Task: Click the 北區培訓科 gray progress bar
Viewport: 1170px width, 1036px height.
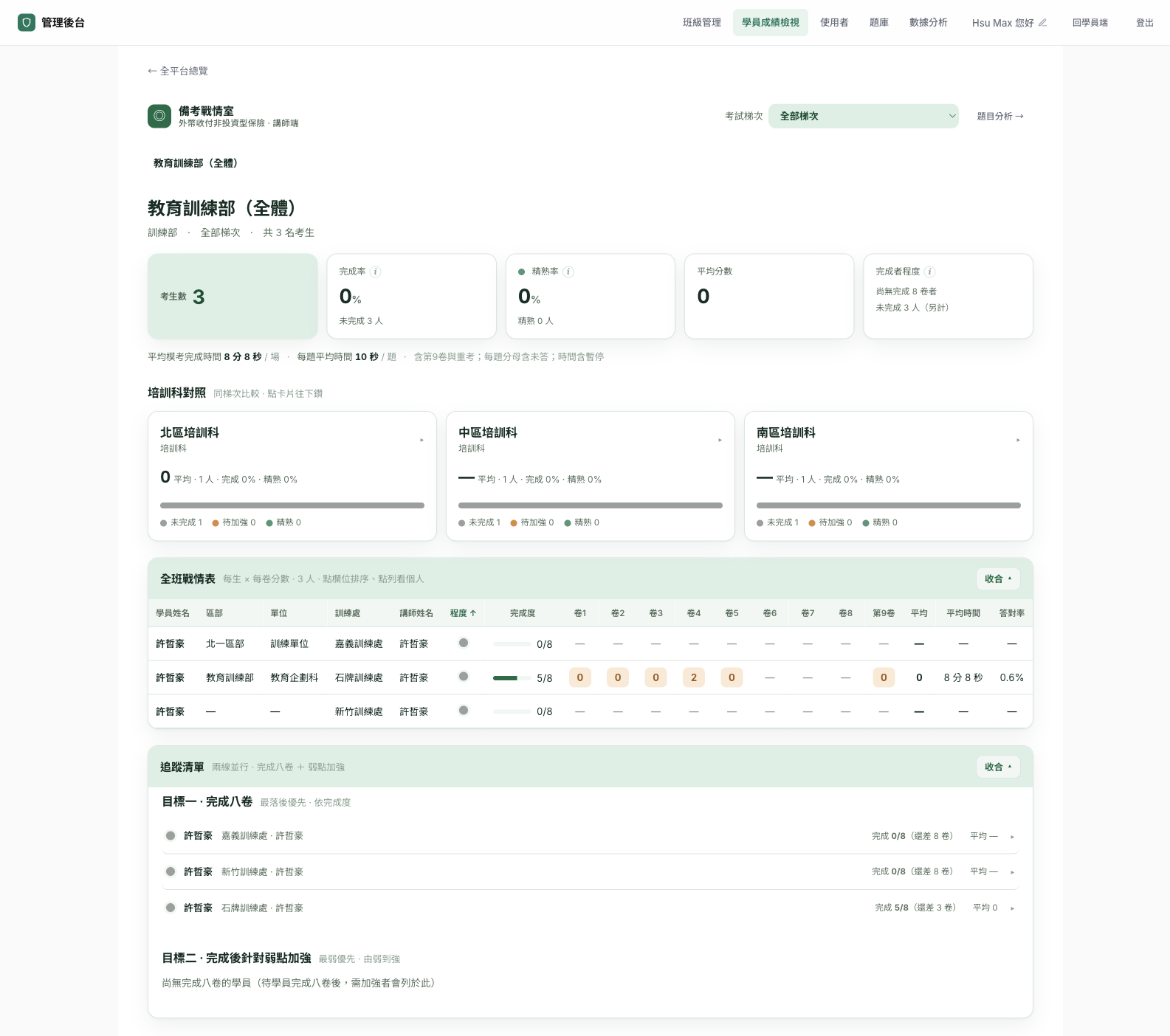Action: pyautogui.click(x=292, y=505)
